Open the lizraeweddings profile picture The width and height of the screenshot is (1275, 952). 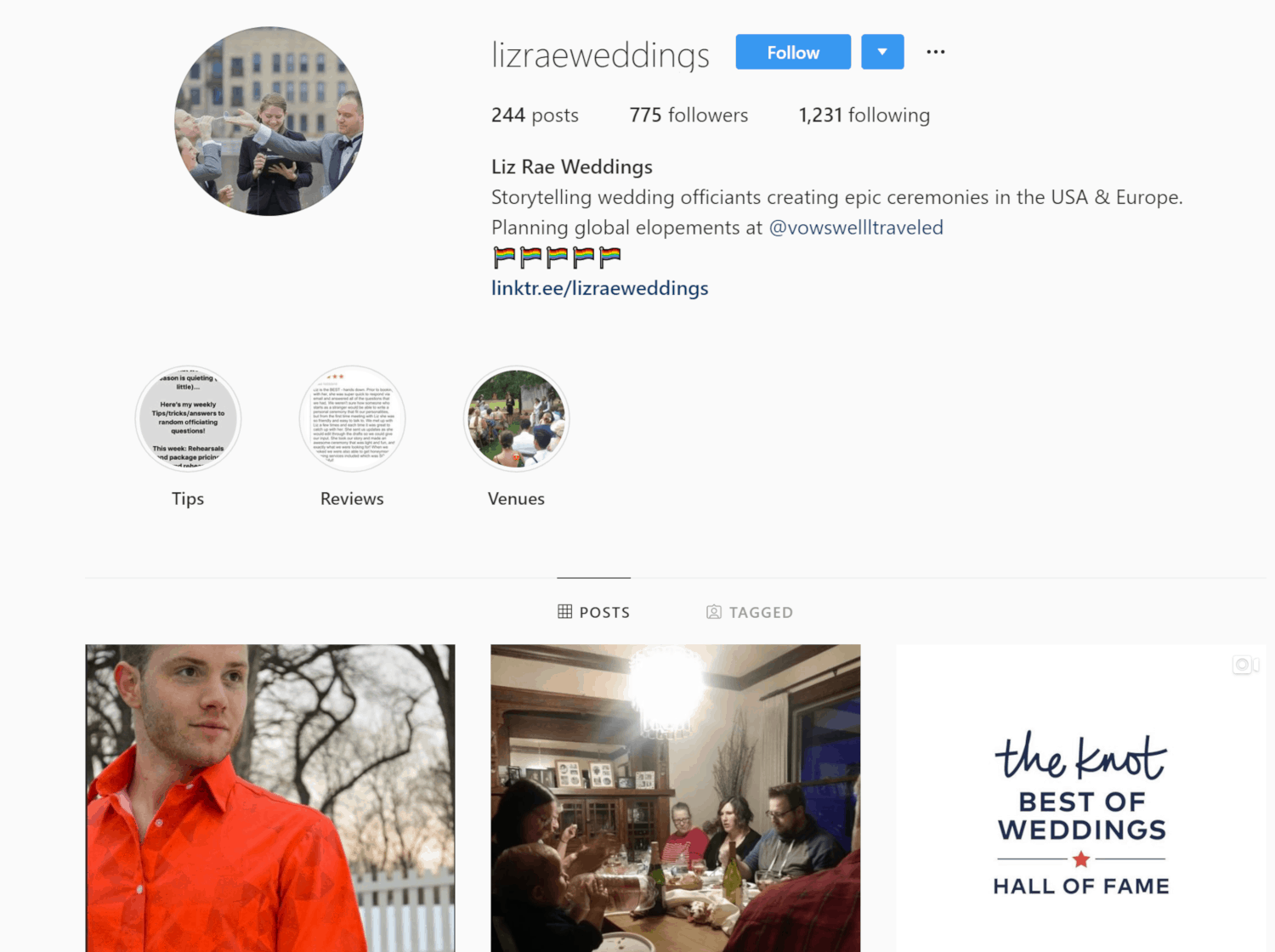[x=269, y=121]
